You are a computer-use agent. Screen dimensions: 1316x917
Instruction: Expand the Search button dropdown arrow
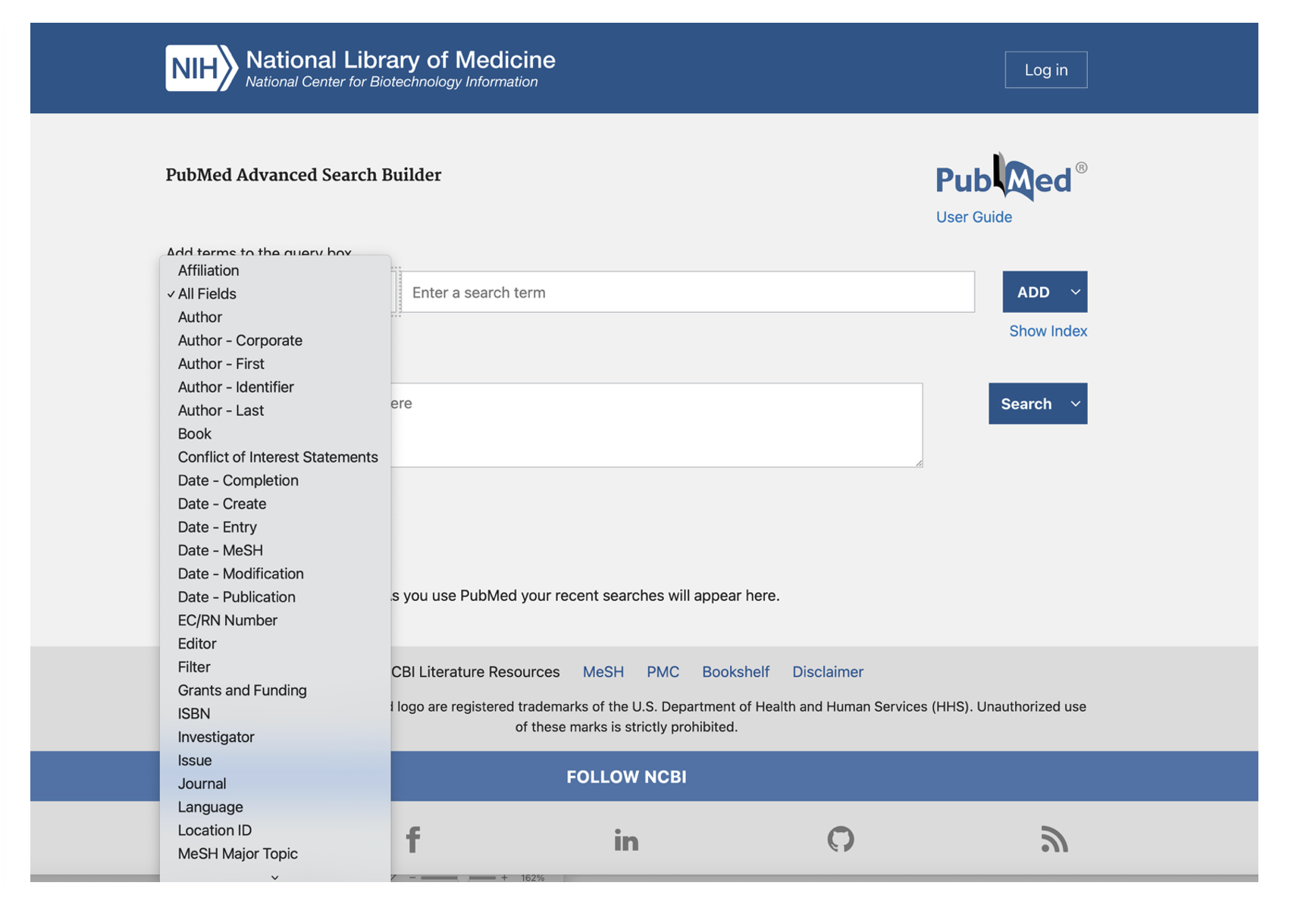point(1075,404)
